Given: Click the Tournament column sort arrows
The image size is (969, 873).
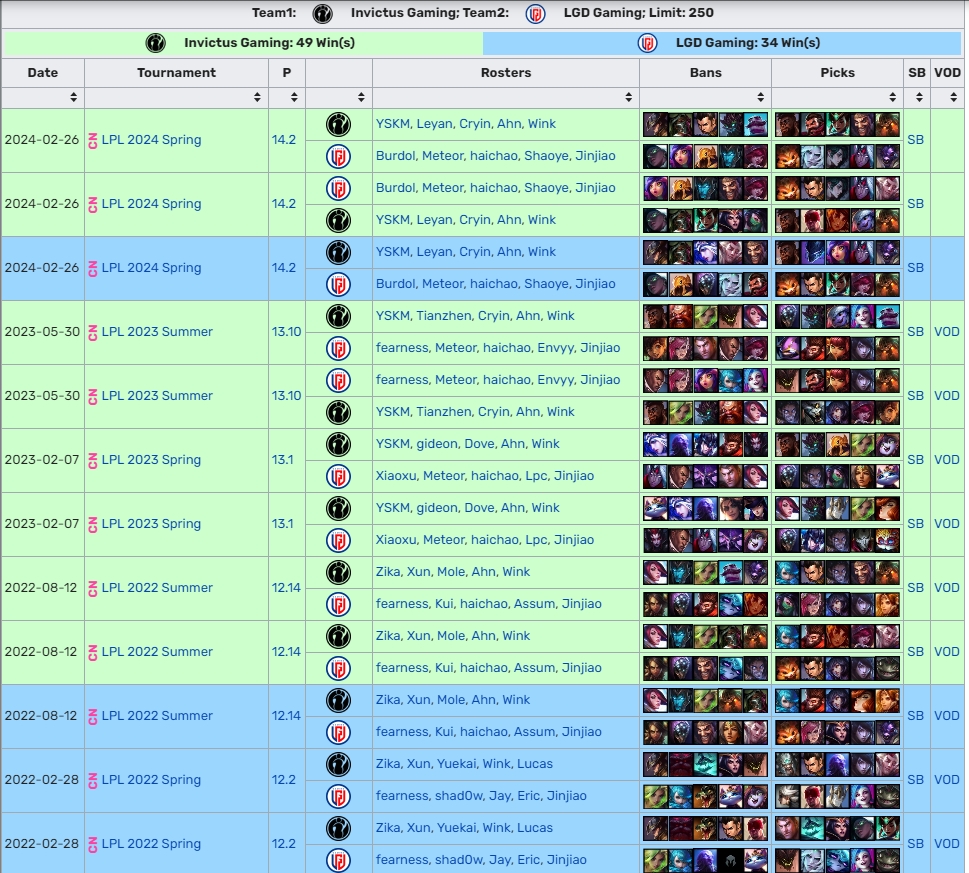Looking at the screenshot, I should 257,97.
